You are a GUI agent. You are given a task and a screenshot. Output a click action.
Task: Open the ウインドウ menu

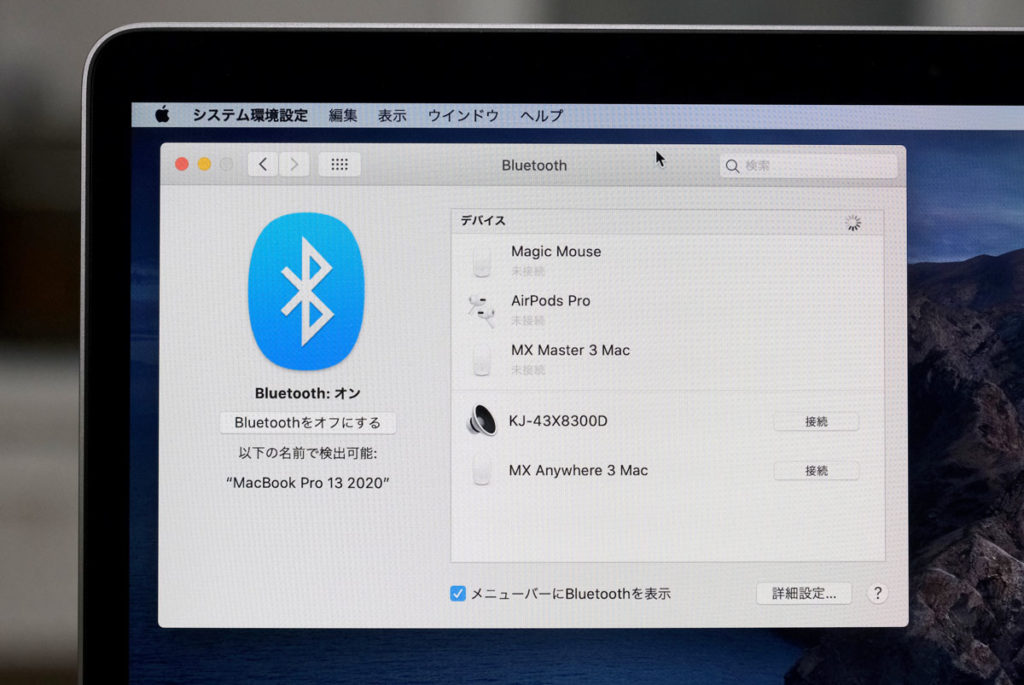coord(463,116)
